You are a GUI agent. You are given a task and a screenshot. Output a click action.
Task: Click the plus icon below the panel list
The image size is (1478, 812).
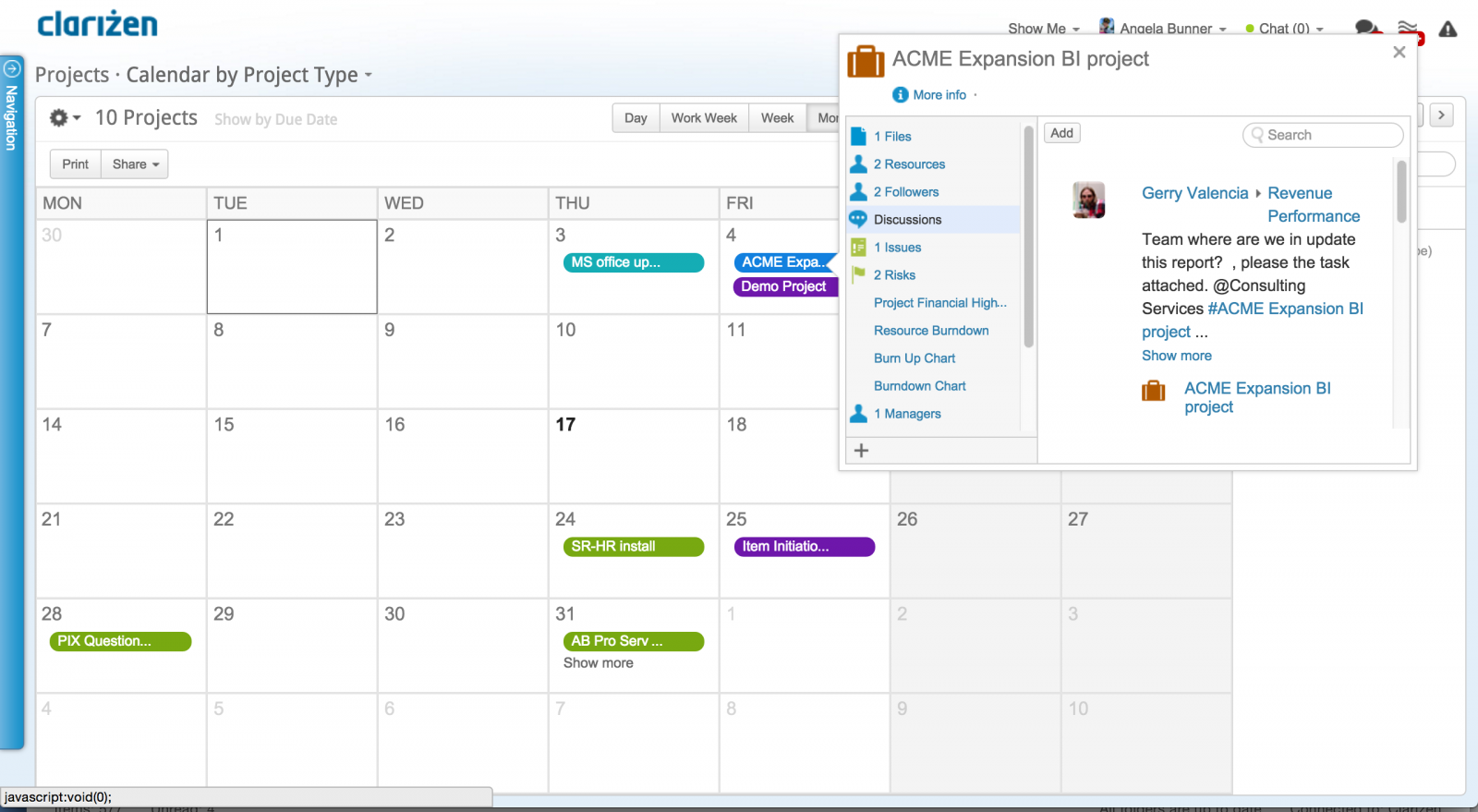[x=861, y=451]
